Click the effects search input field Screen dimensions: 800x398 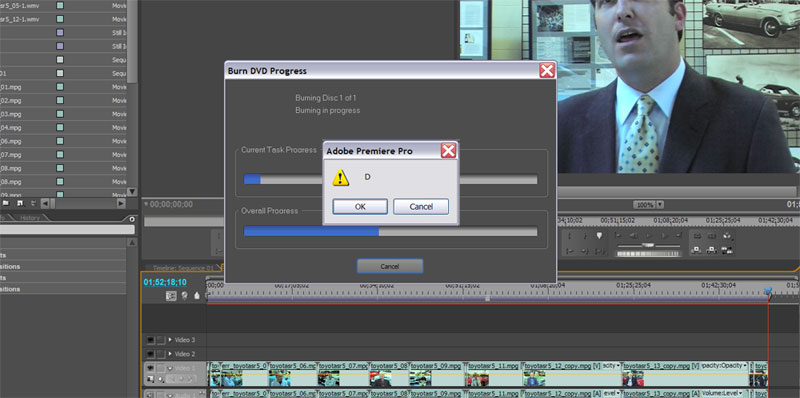pos(66,230)
